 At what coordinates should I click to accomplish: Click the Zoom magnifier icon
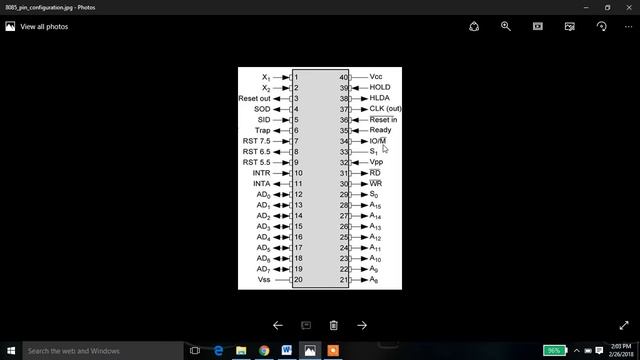[506, 27]
